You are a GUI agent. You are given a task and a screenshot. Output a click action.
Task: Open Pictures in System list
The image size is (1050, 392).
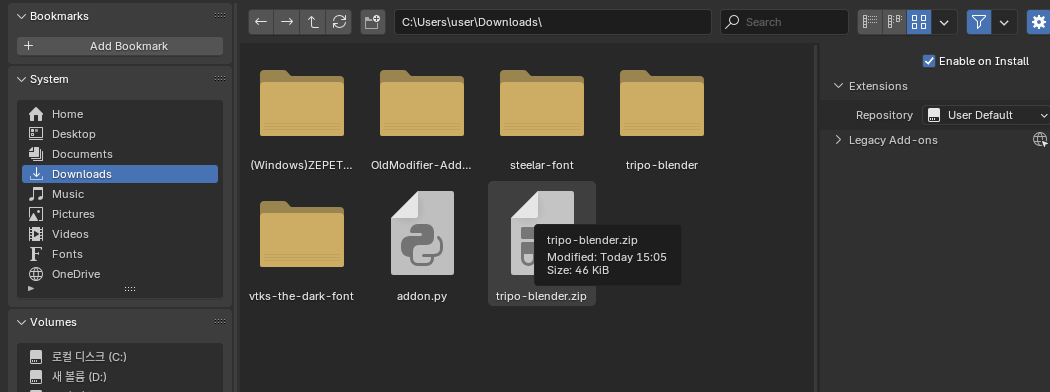(x=120, y=214)
